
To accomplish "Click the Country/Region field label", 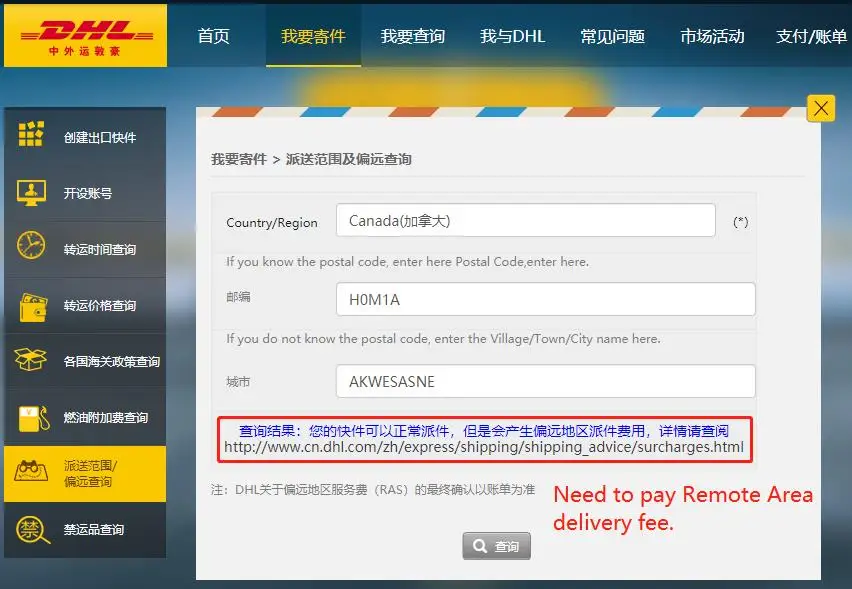I will 272,223.
